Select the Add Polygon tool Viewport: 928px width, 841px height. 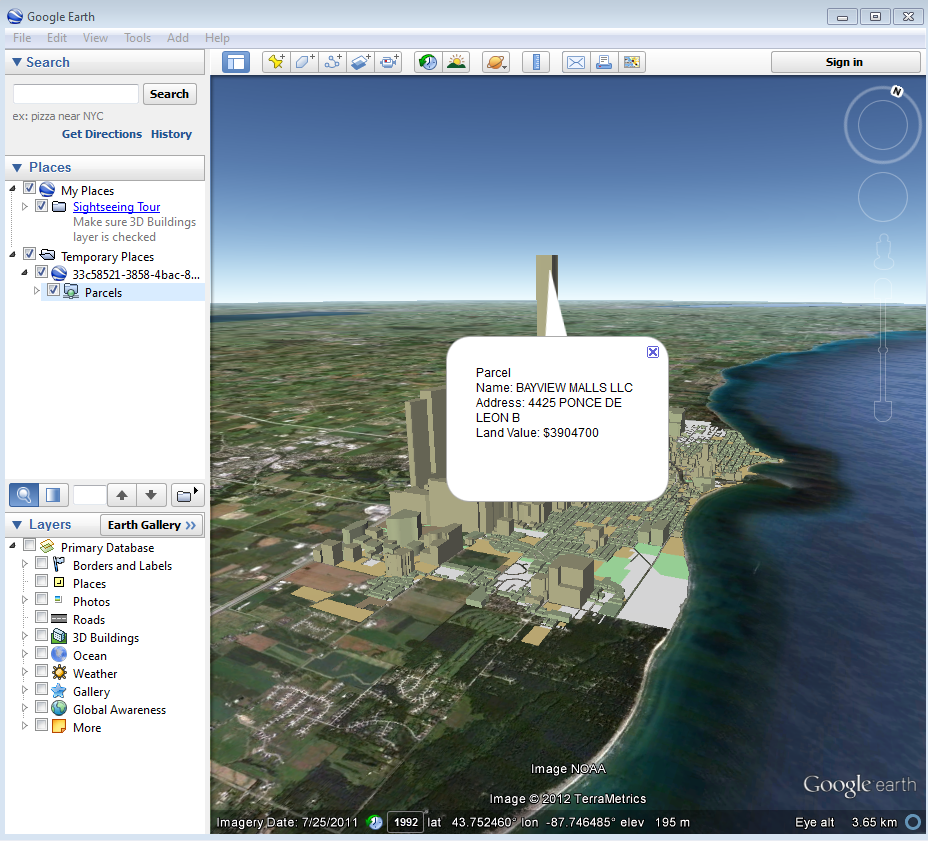point(304,62)
